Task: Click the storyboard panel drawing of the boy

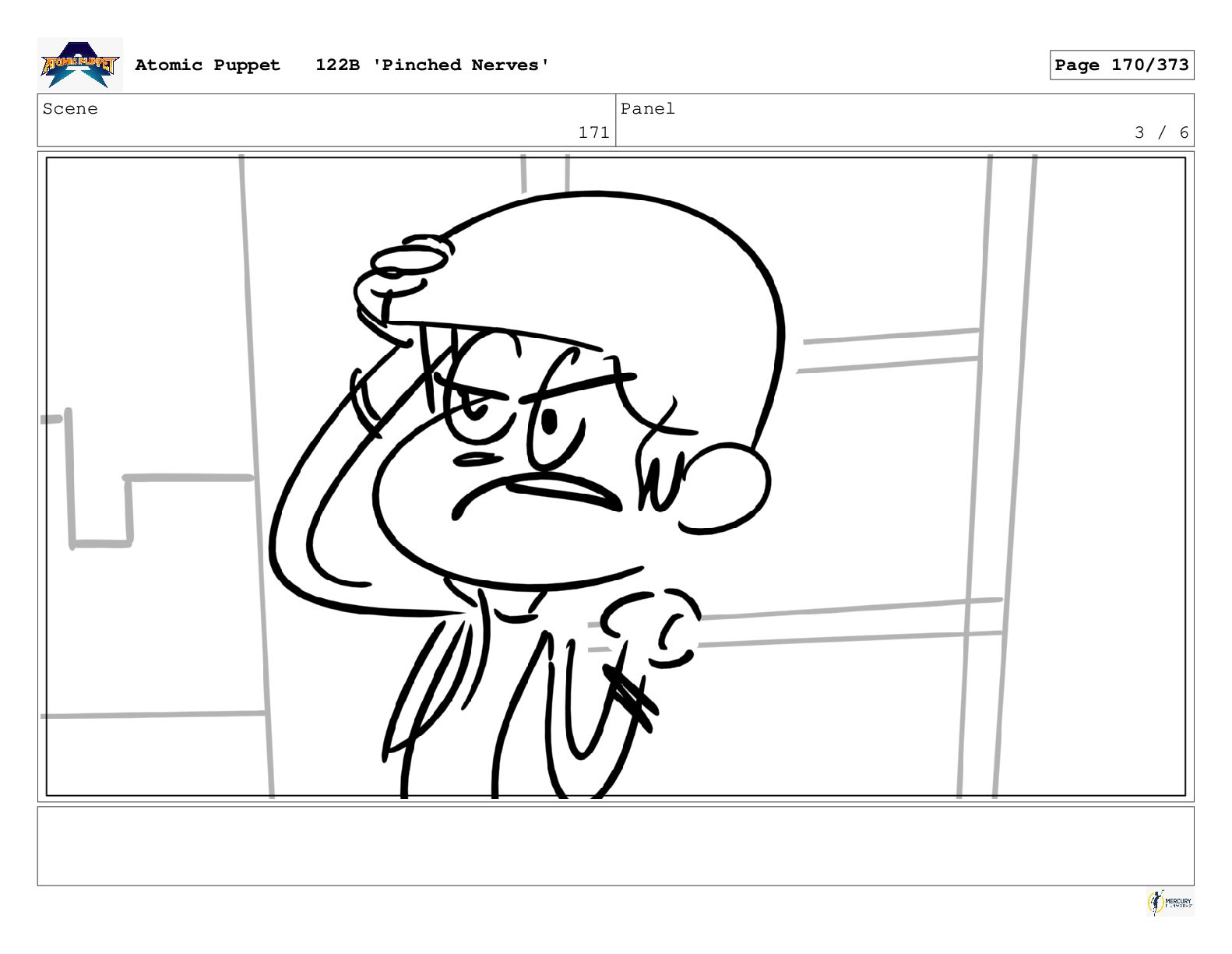Action: (615, 477)
